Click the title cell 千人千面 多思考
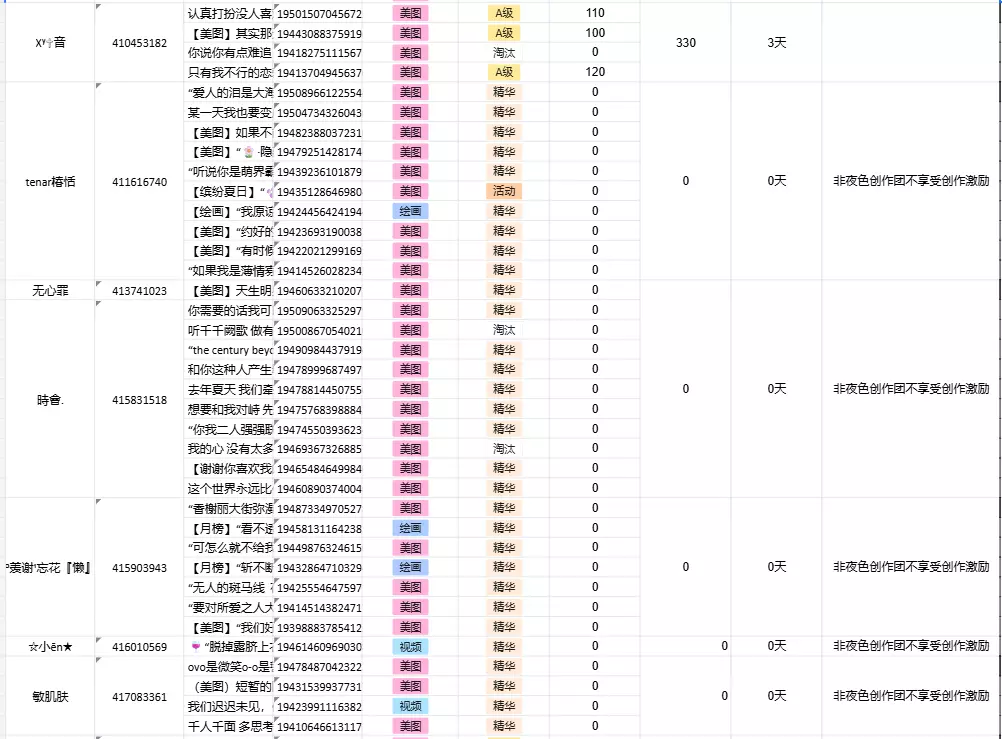The image size is (1002, 739). [229, 727]
